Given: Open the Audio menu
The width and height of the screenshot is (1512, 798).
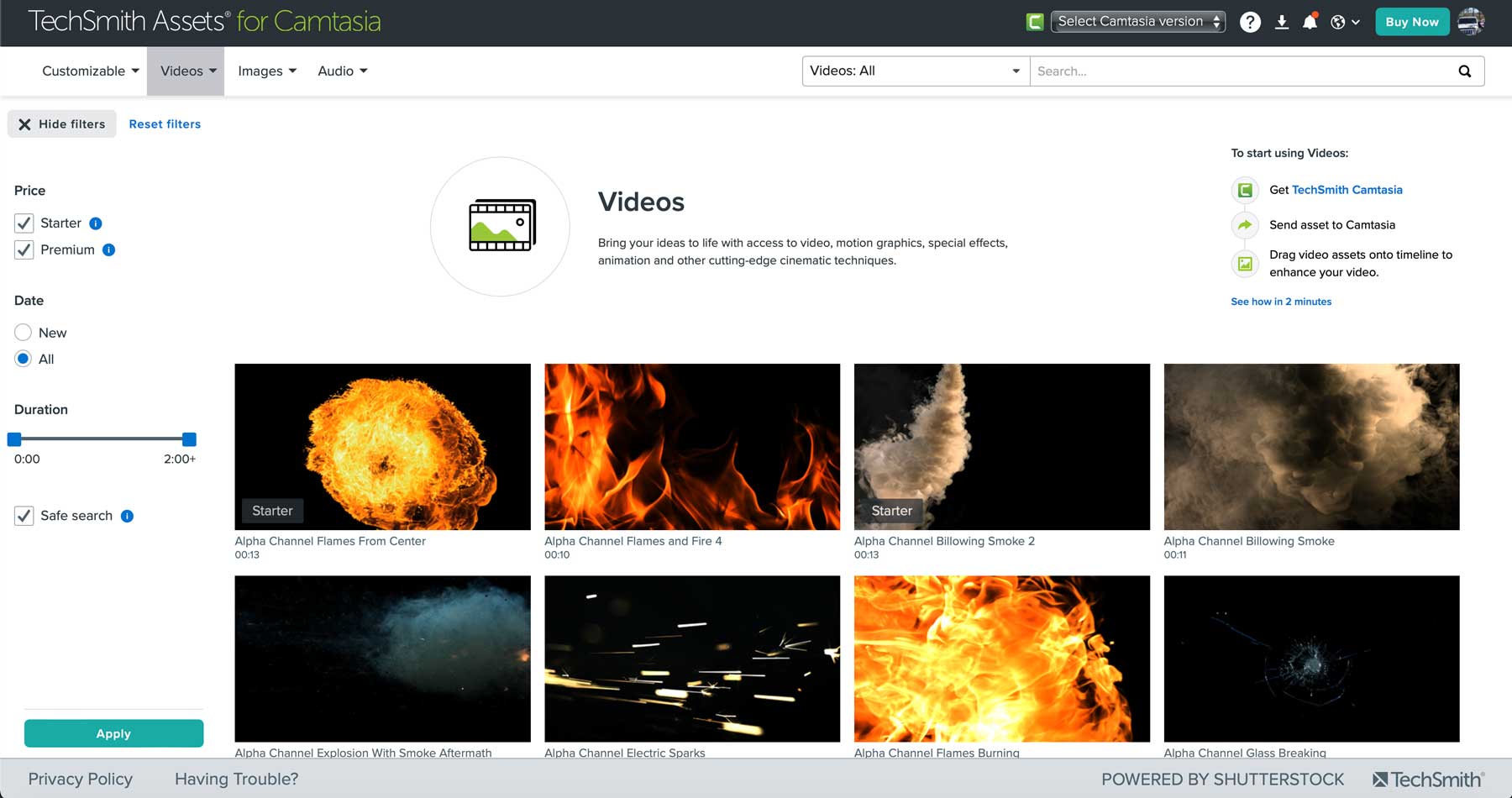Looking at the screenshot, I should pyautogui.click(x=341, y=71).
